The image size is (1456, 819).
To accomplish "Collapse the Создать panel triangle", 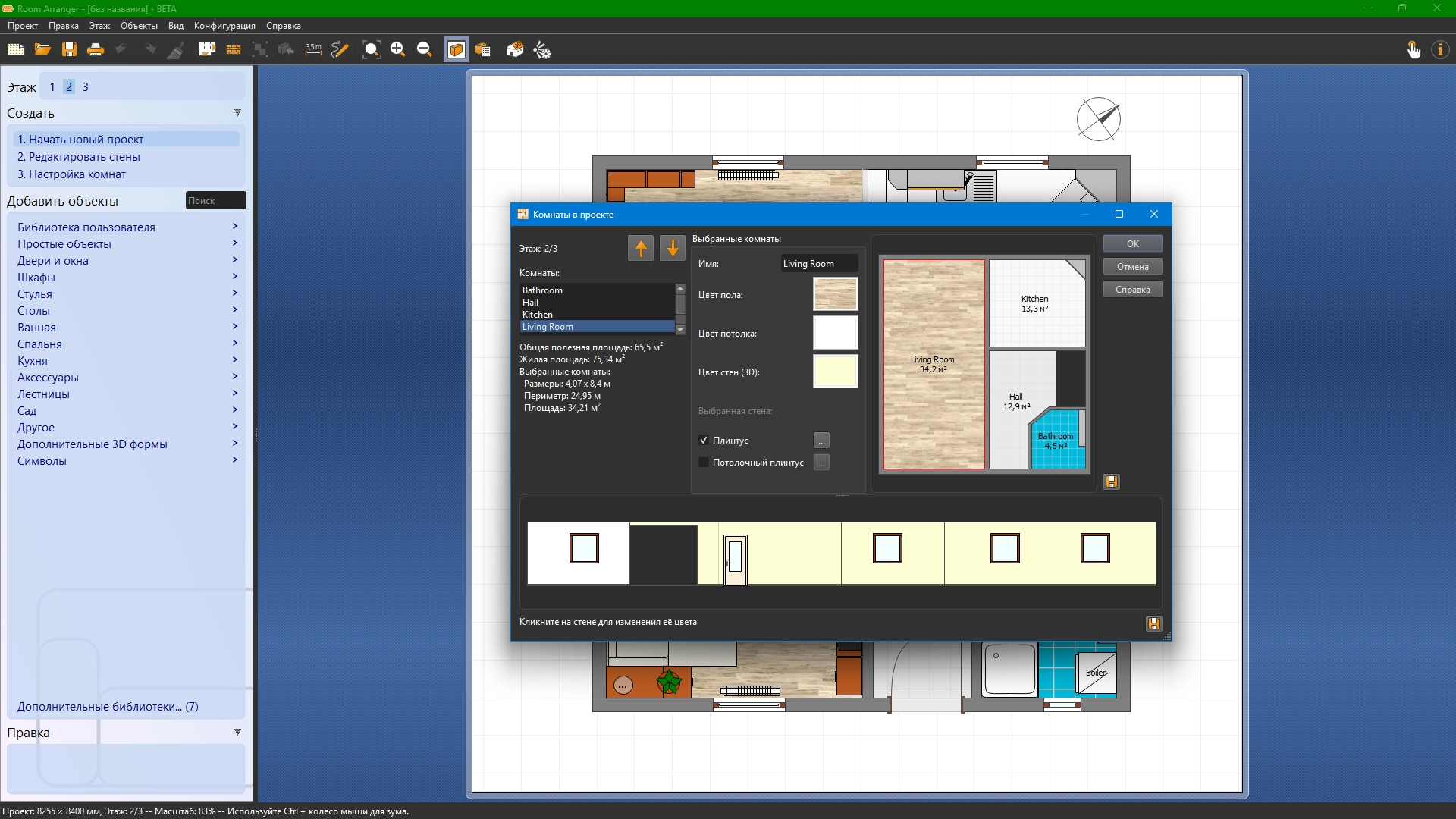I will coord(237,113).
